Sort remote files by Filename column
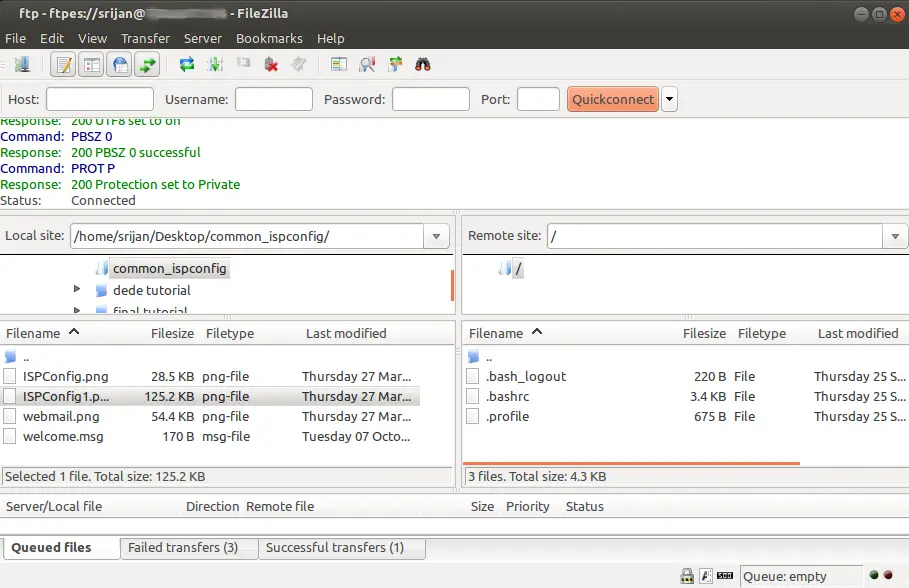The height and width of the screenshot is (588, 909). 505,333
